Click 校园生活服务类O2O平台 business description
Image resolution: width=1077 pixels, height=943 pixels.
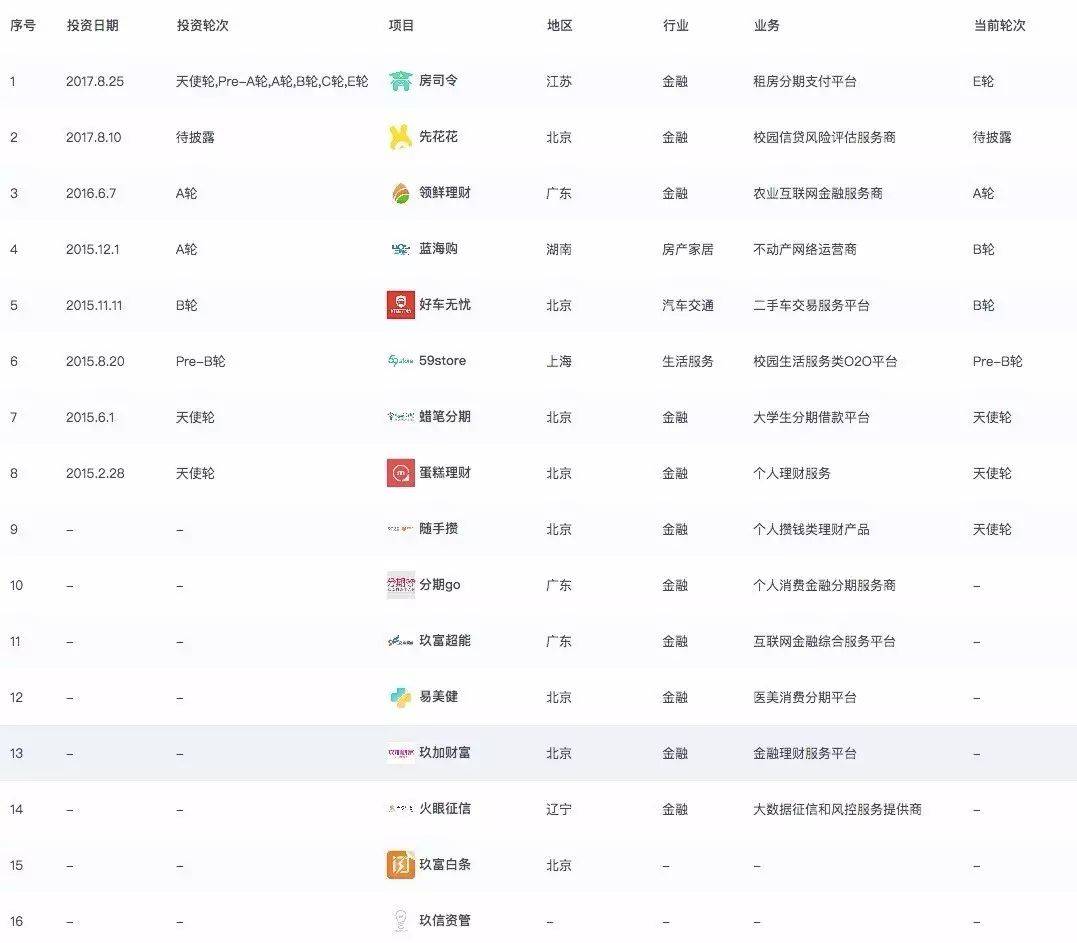[x=825, y=361]
